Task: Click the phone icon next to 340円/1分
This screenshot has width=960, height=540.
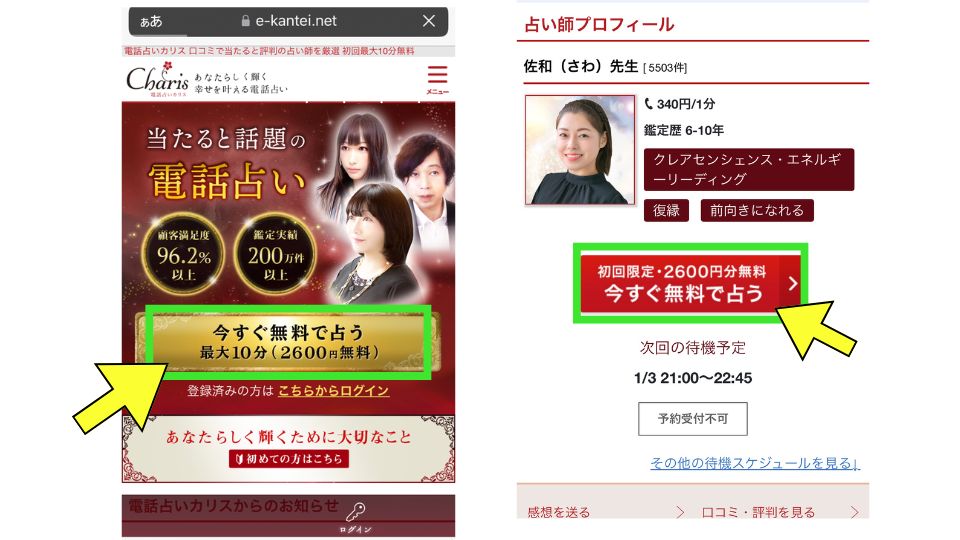Action: click(x=648, y=104)
